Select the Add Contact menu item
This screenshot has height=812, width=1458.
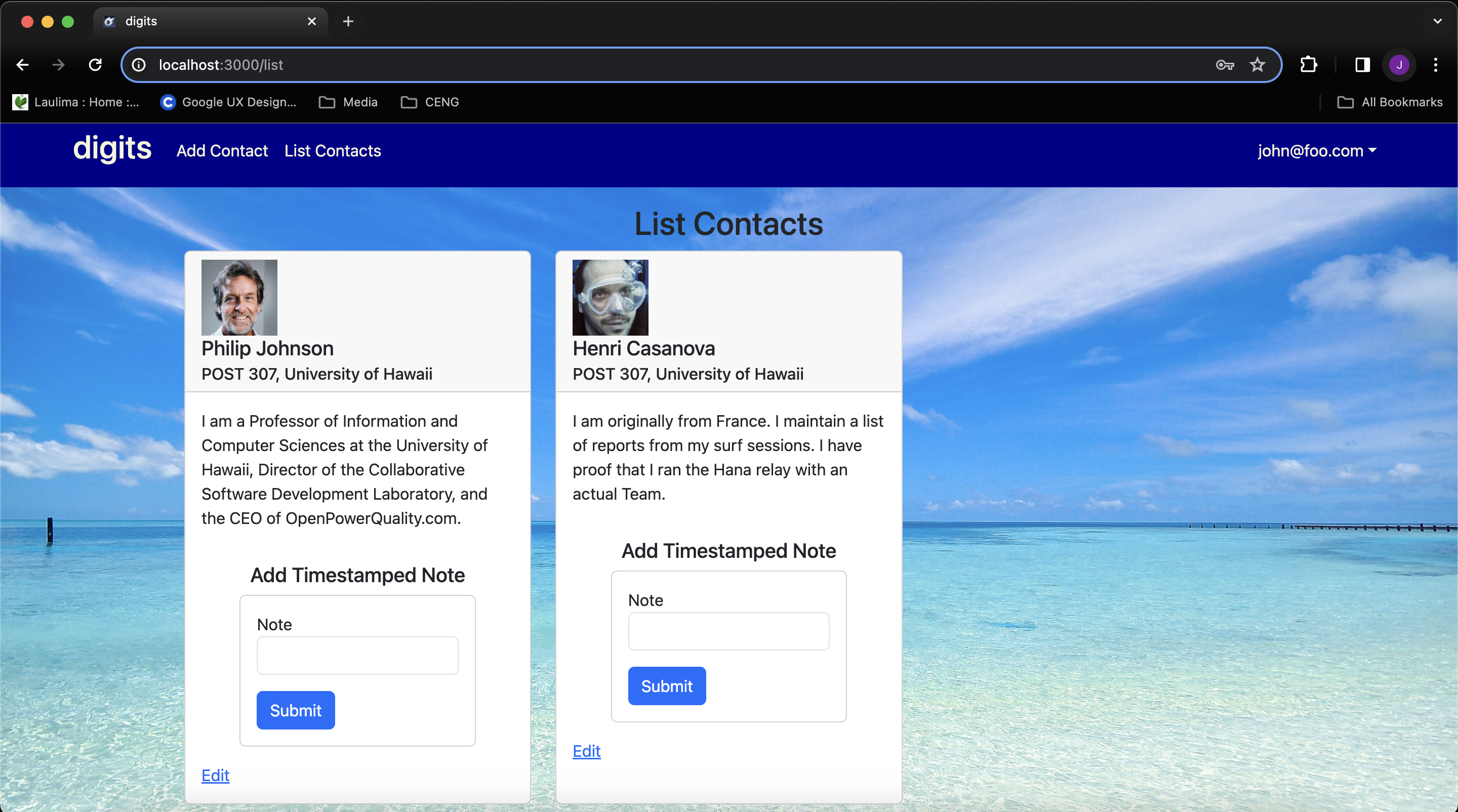221,150
